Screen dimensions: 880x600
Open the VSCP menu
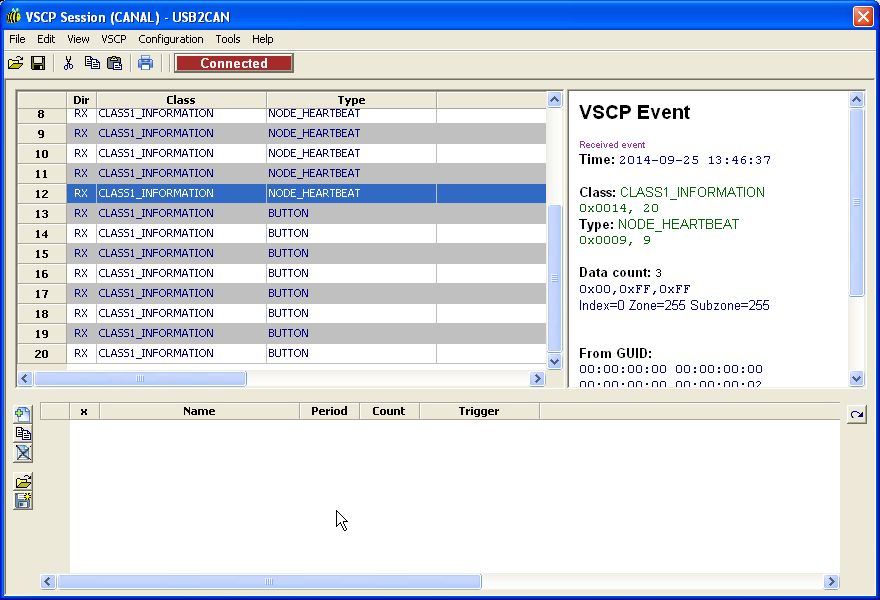point(114,39)
